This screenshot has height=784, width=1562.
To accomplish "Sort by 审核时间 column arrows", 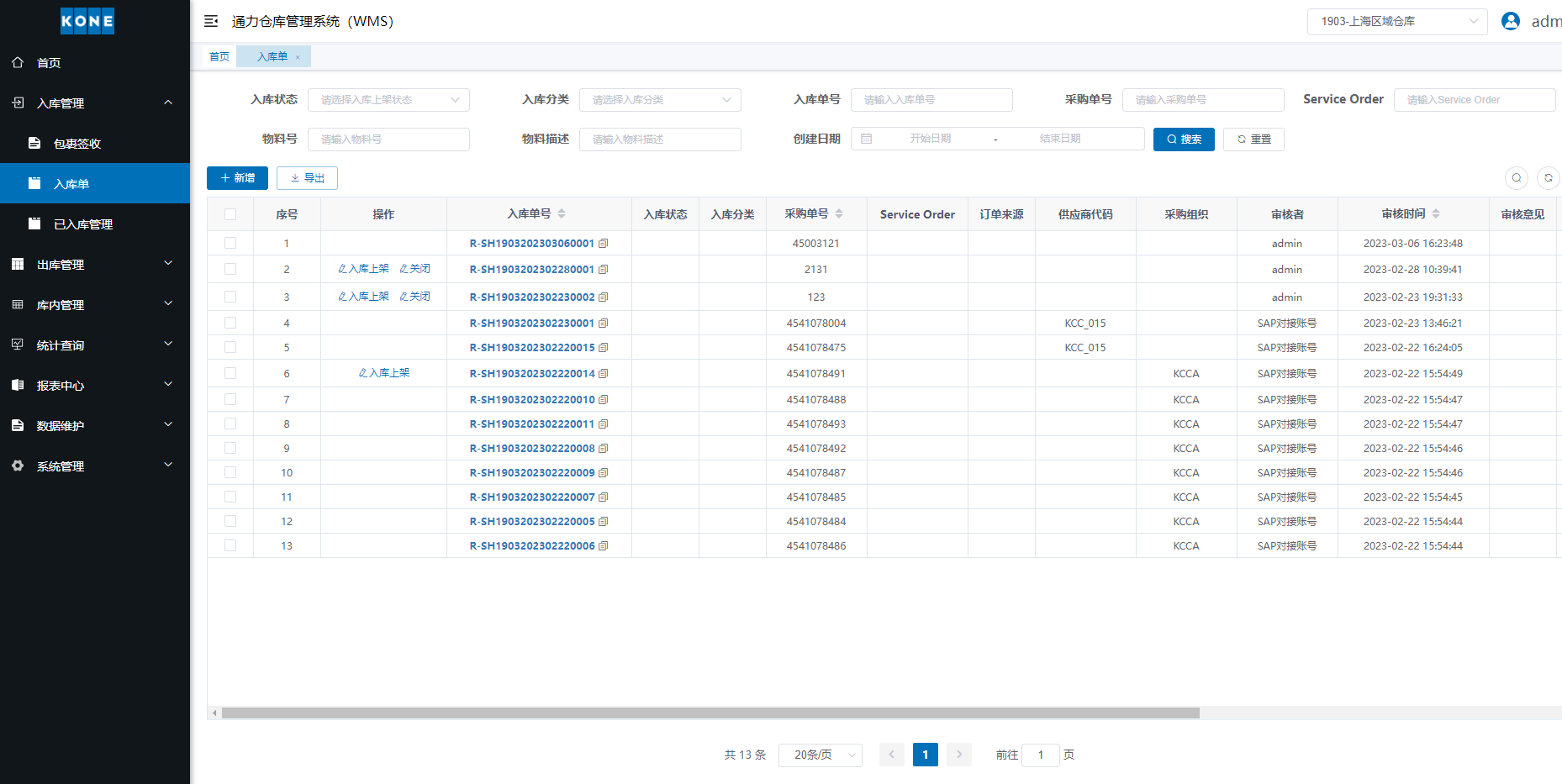I will click(1436, 213).
